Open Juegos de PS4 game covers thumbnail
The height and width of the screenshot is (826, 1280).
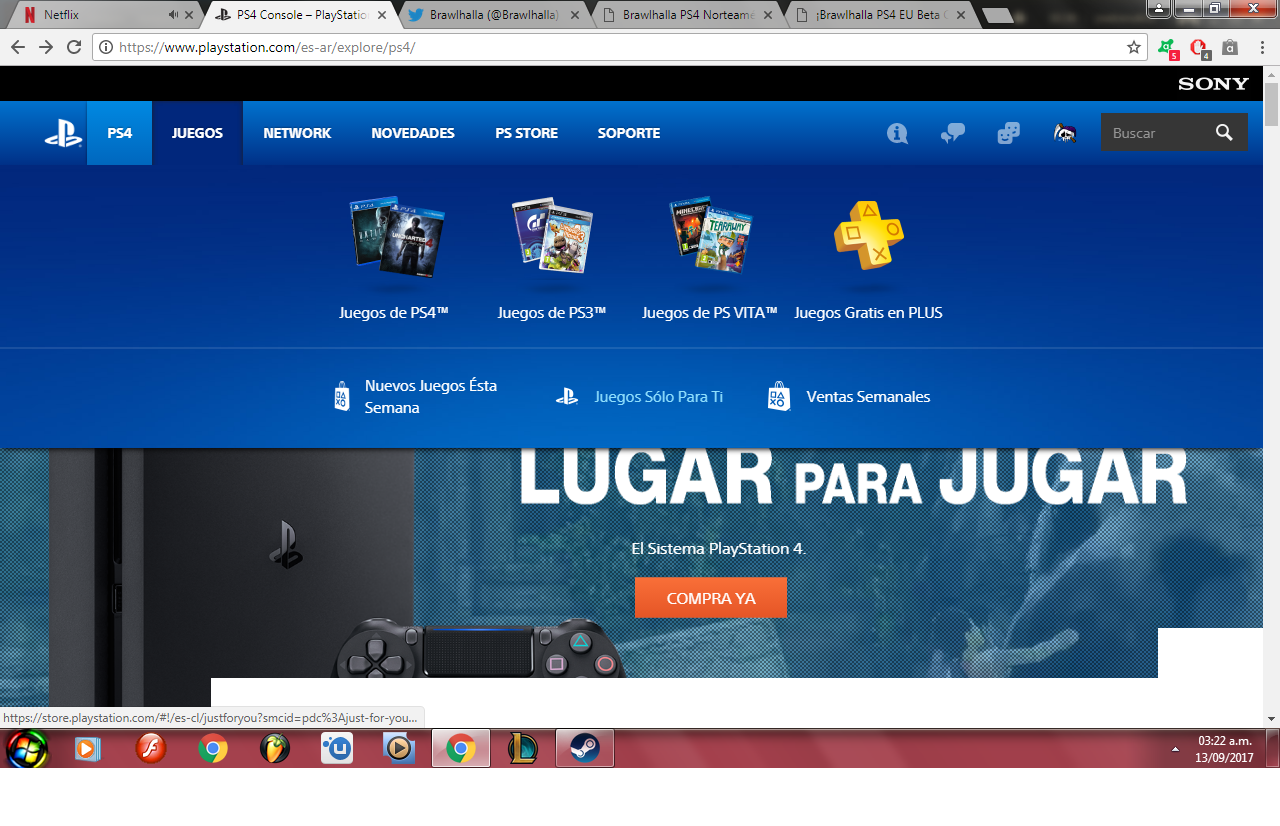click(396, 236)
